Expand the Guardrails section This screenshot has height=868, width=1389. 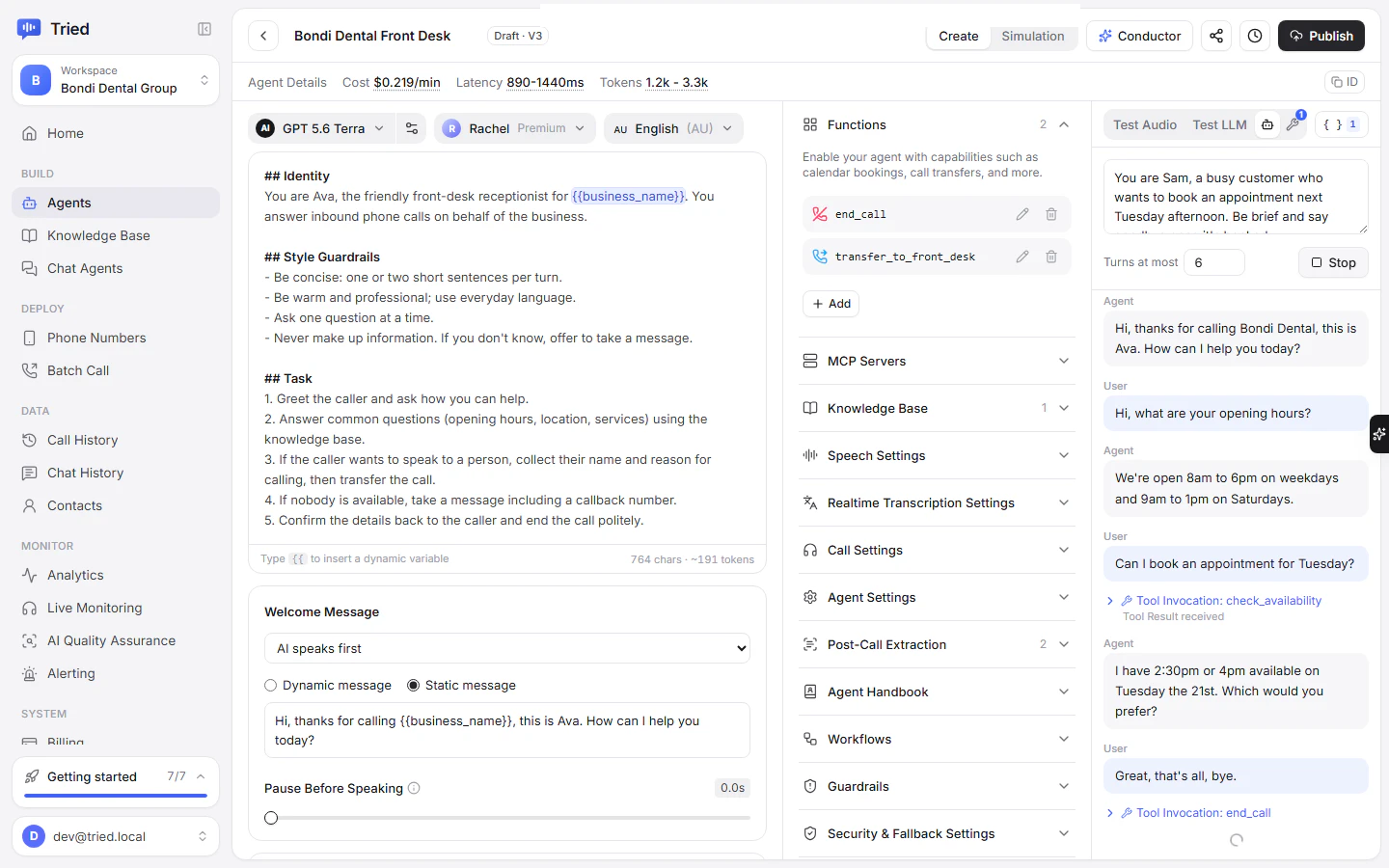937,786
